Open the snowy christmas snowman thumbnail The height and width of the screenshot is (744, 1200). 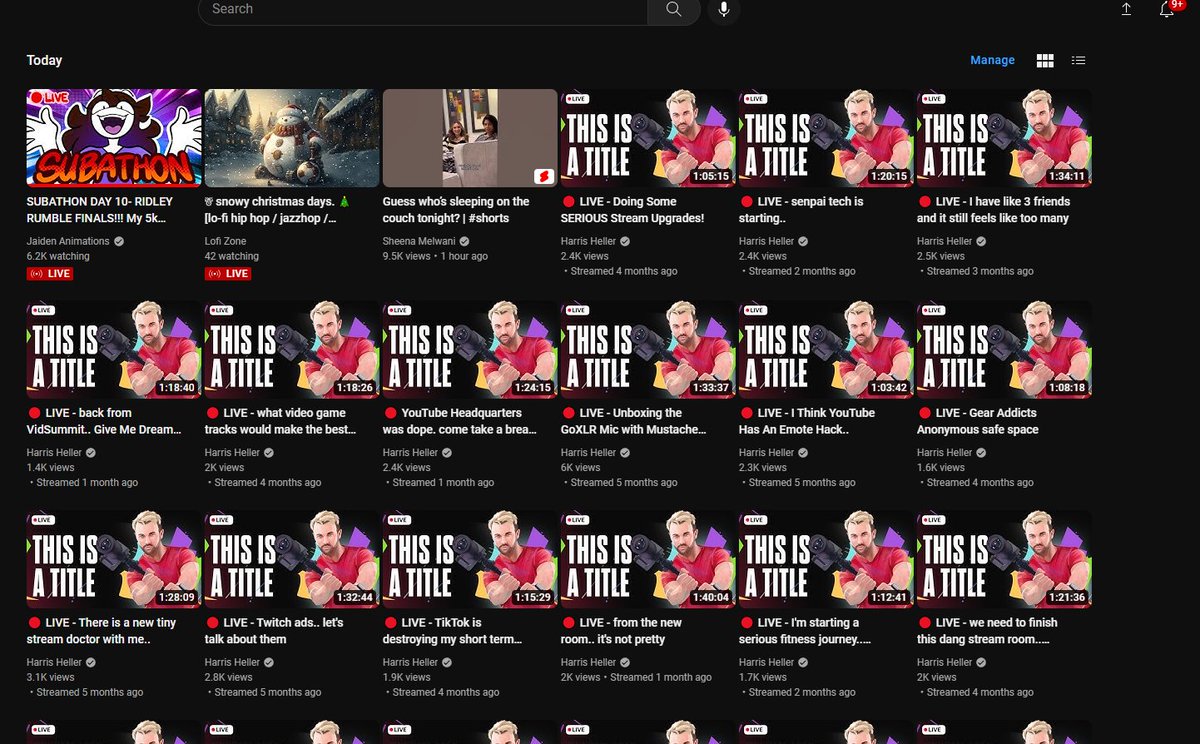tap(291, 138)
